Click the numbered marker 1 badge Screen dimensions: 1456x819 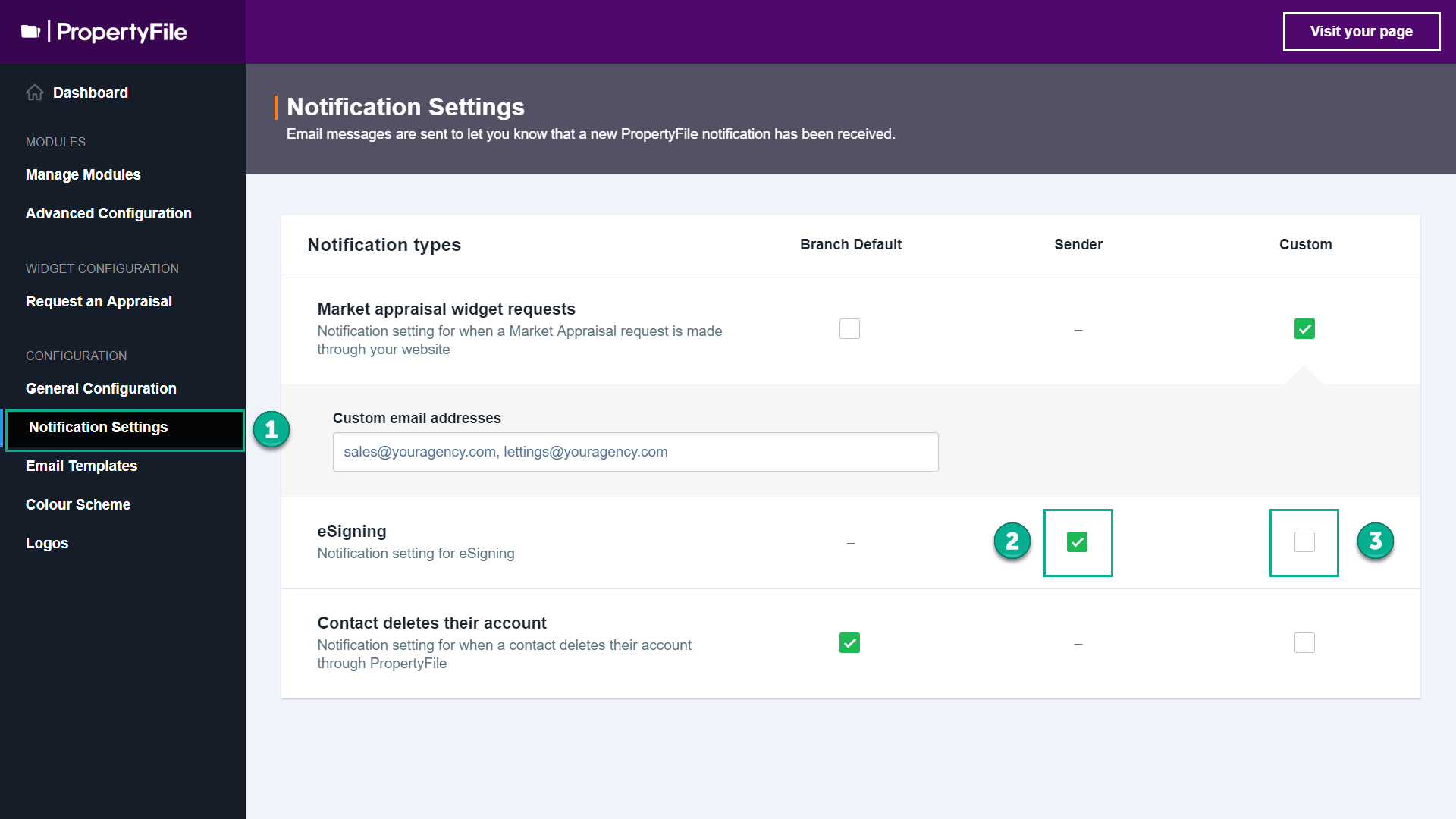click(x=271, y=430)
